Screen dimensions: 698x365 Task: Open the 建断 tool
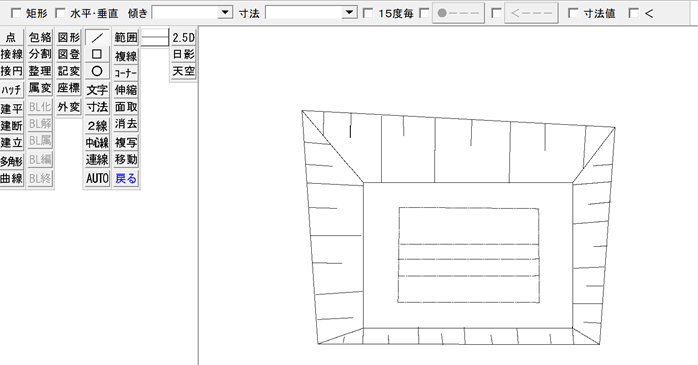(x=11, y=126)
